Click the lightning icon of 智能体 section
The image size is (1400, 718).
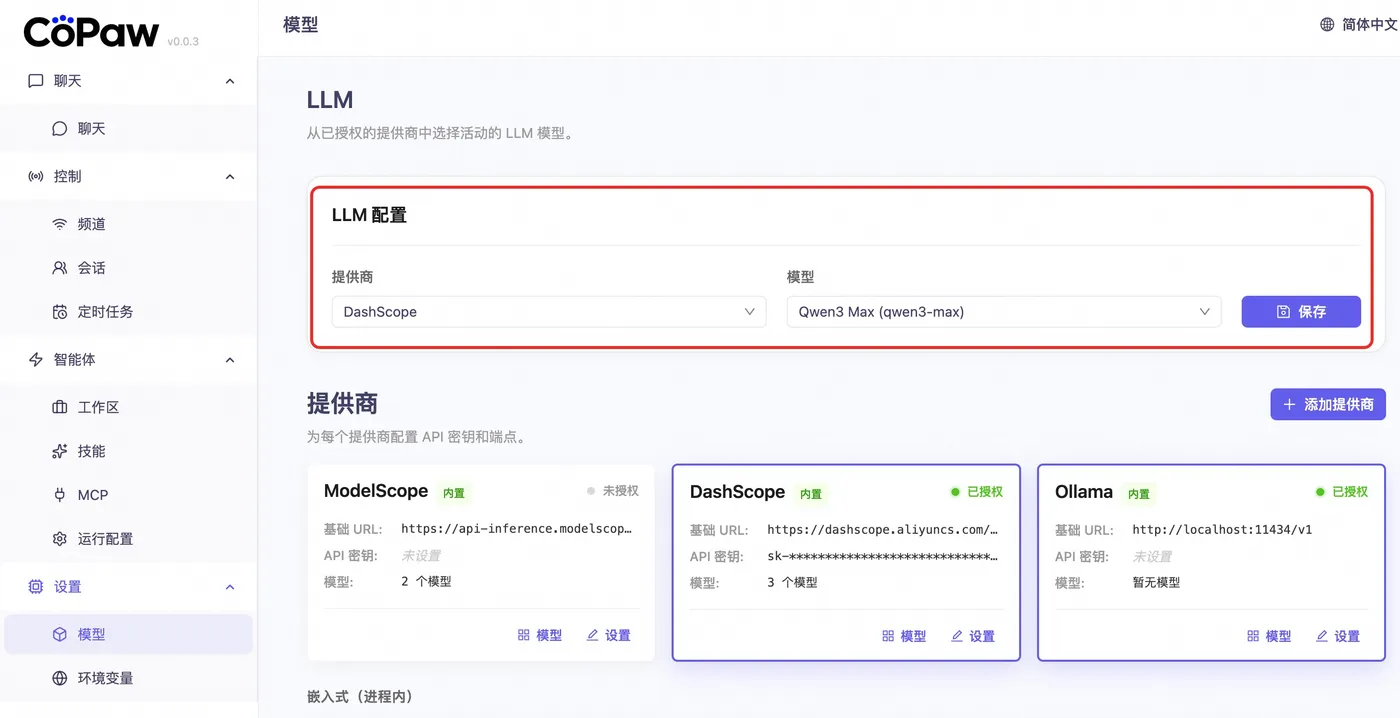click(x=36, y=359)
